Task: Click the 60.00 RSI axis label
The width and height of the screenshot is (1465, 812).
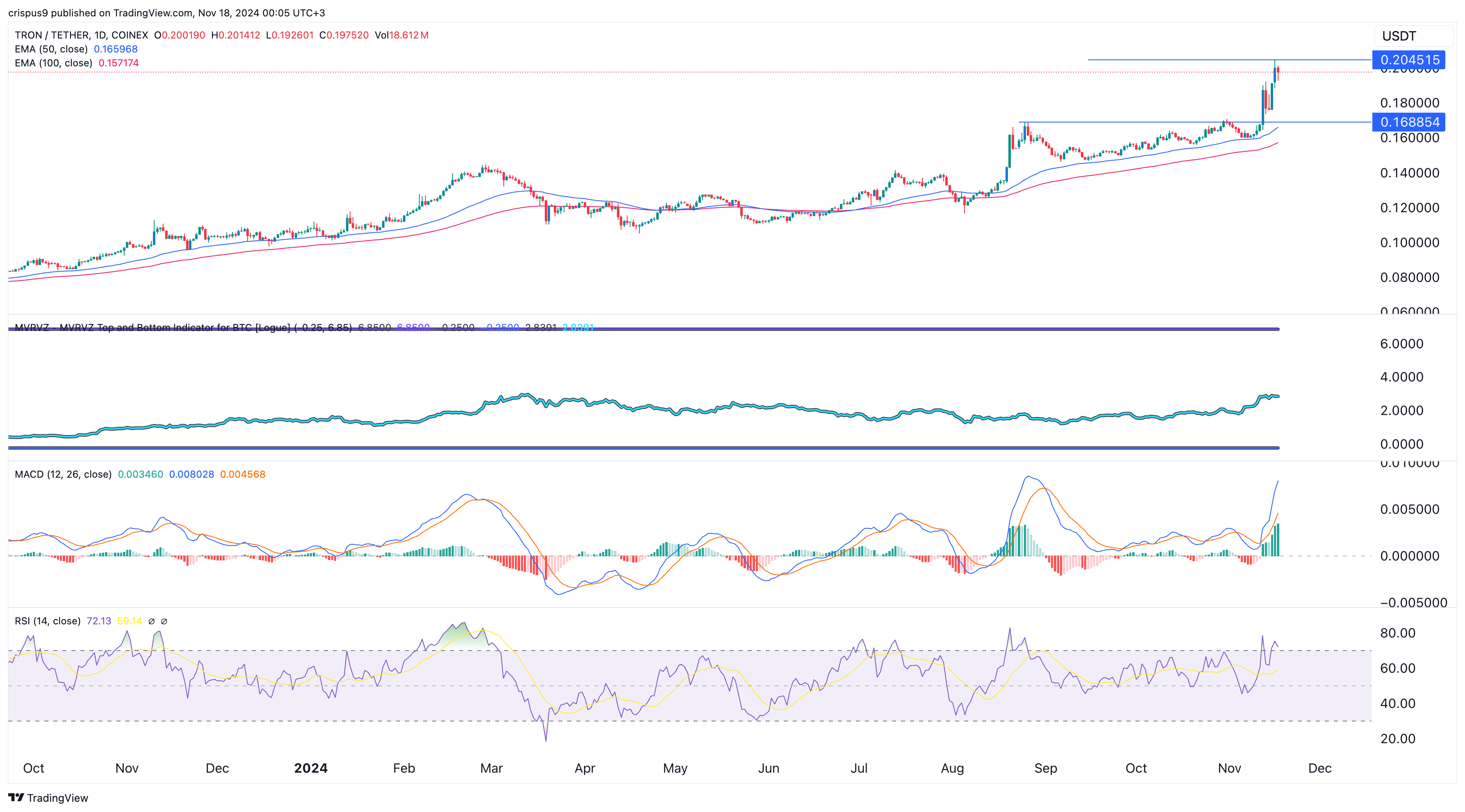Action: coord(1398,668)
